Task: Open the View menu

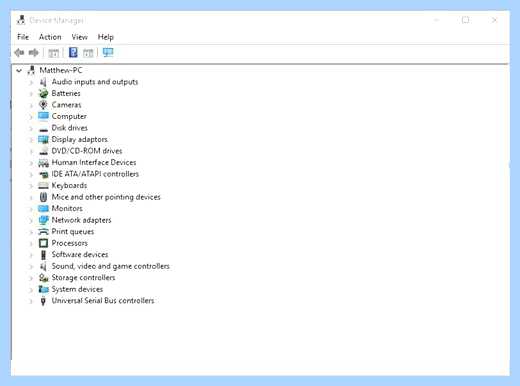Action: pos(80,37)
